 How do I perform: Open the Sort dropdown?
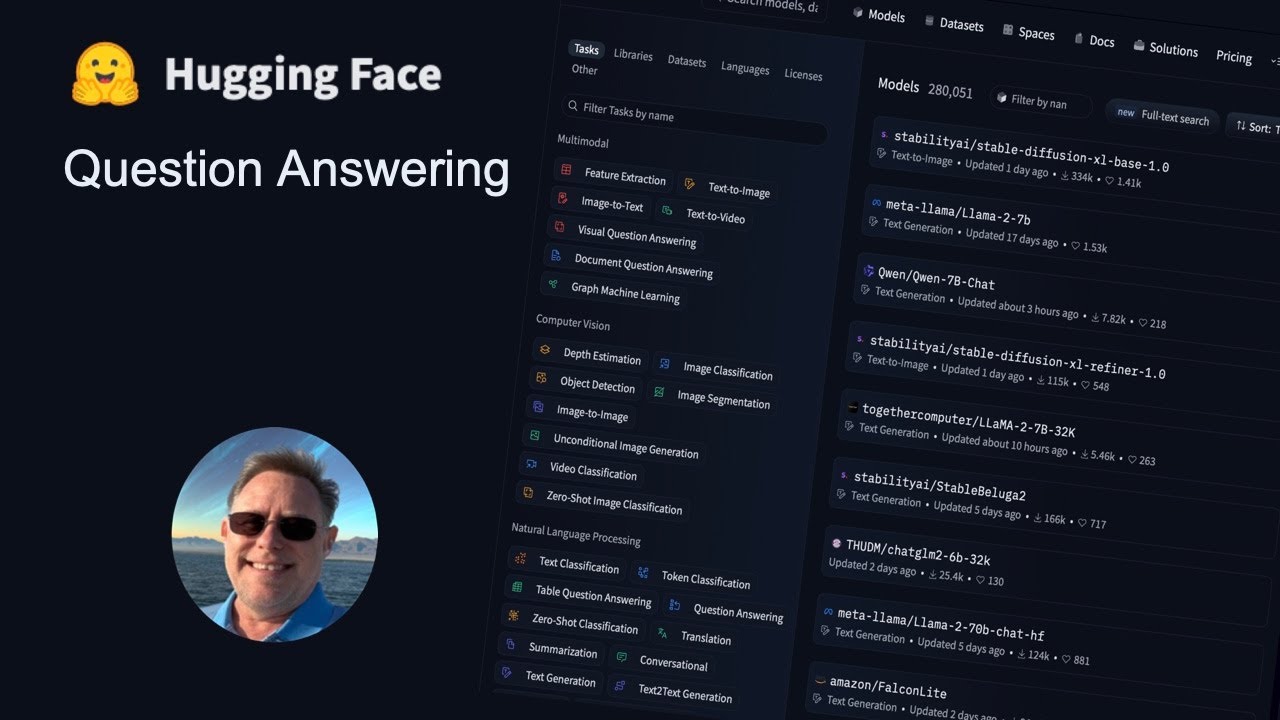pos(1254,127)
